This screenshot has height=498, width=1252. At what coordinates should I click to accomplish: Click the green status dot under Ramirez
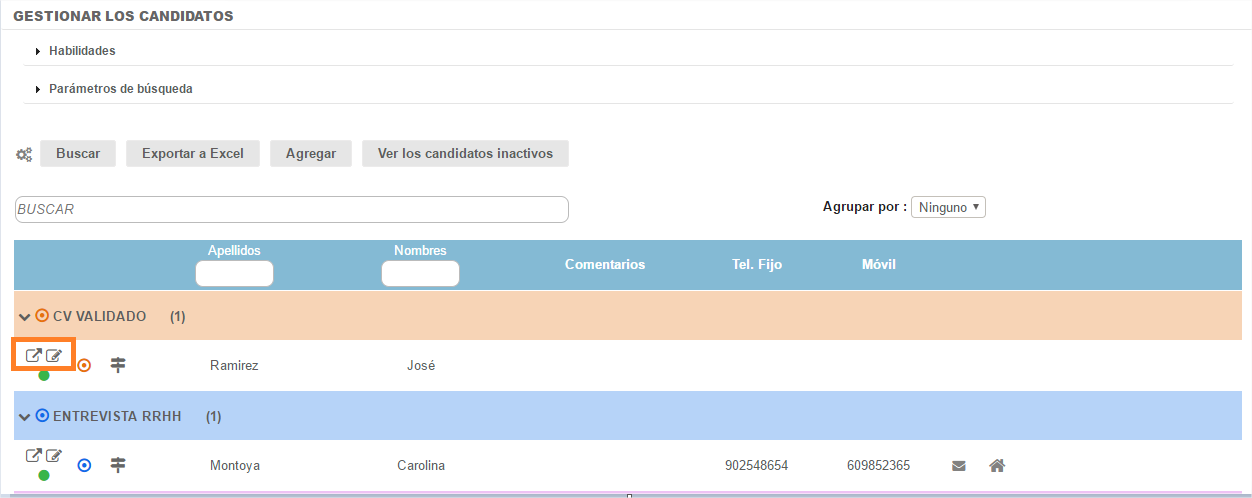(44, 376)
